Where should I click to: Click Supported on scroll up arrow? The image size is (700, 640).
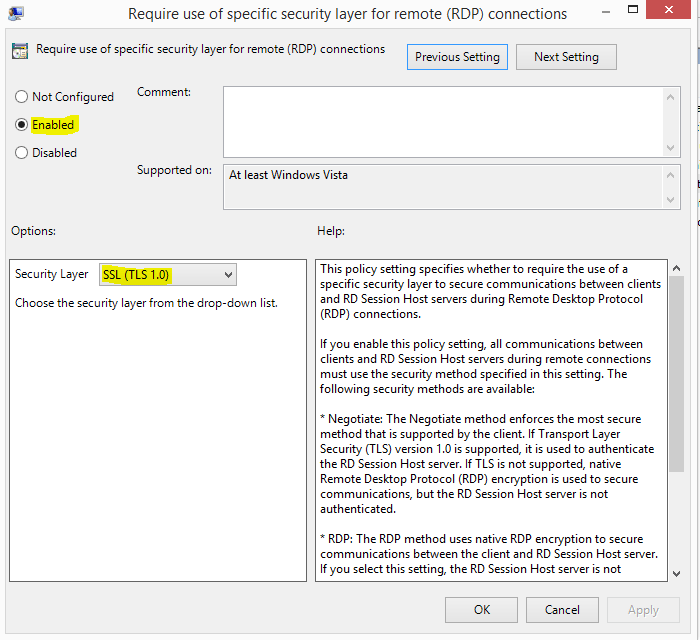click(672, 174)
